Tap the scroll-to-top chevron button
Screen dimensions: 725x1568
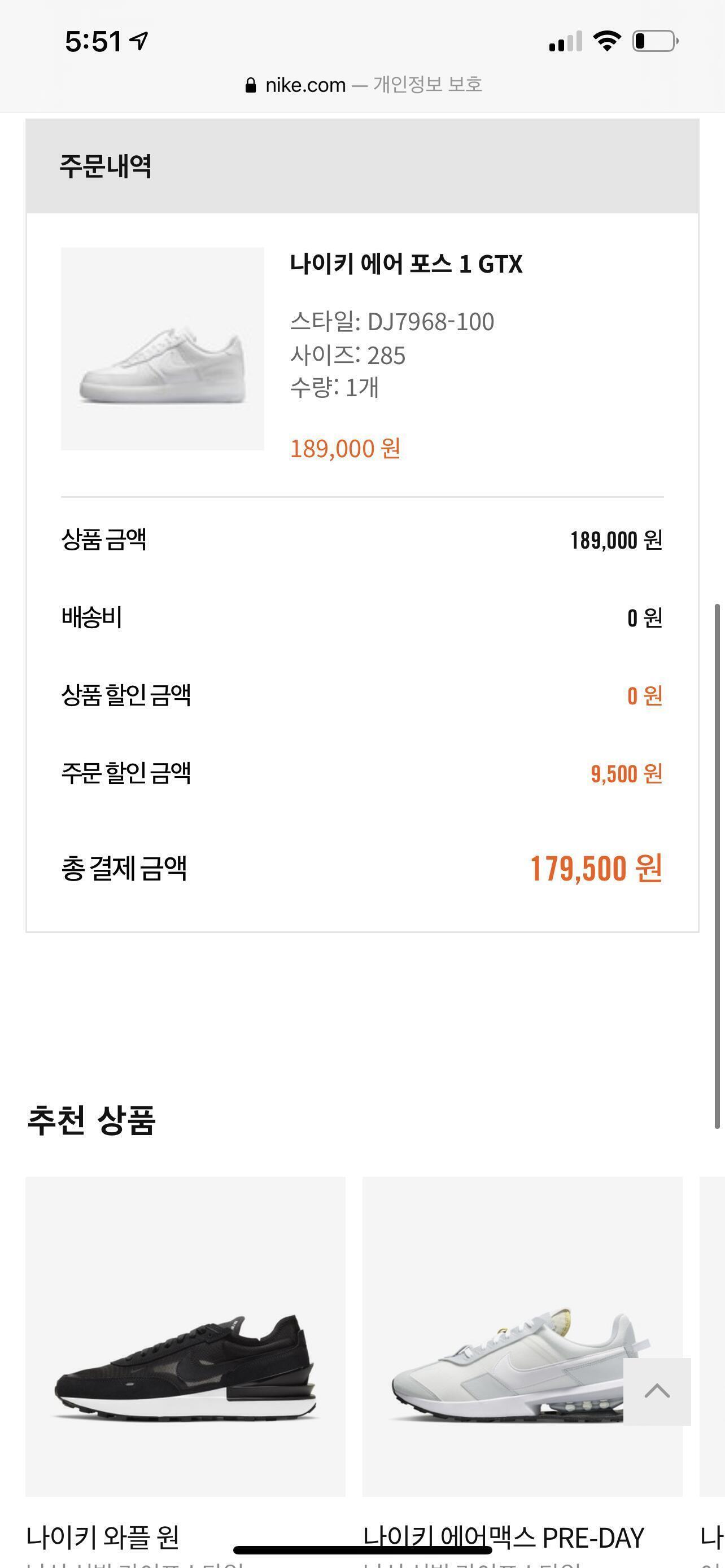coord(657,1391)
